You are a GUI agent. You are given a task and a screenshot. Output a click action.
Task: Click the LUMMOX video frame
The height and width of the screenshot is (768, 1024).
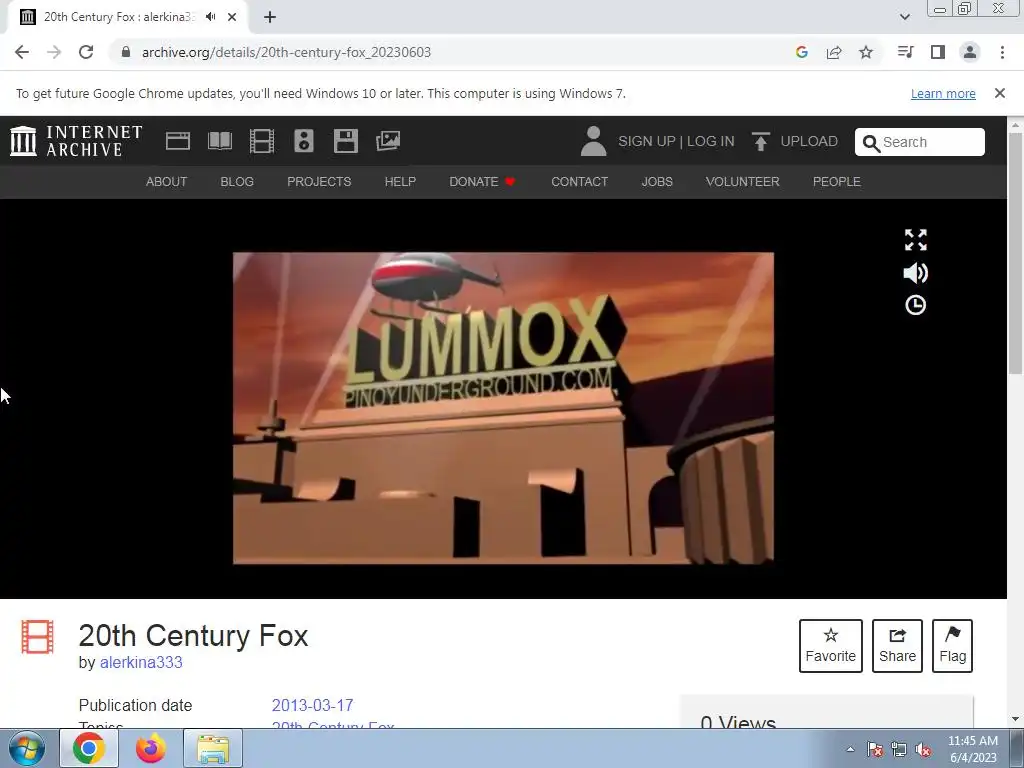click(x=504, y=408)
